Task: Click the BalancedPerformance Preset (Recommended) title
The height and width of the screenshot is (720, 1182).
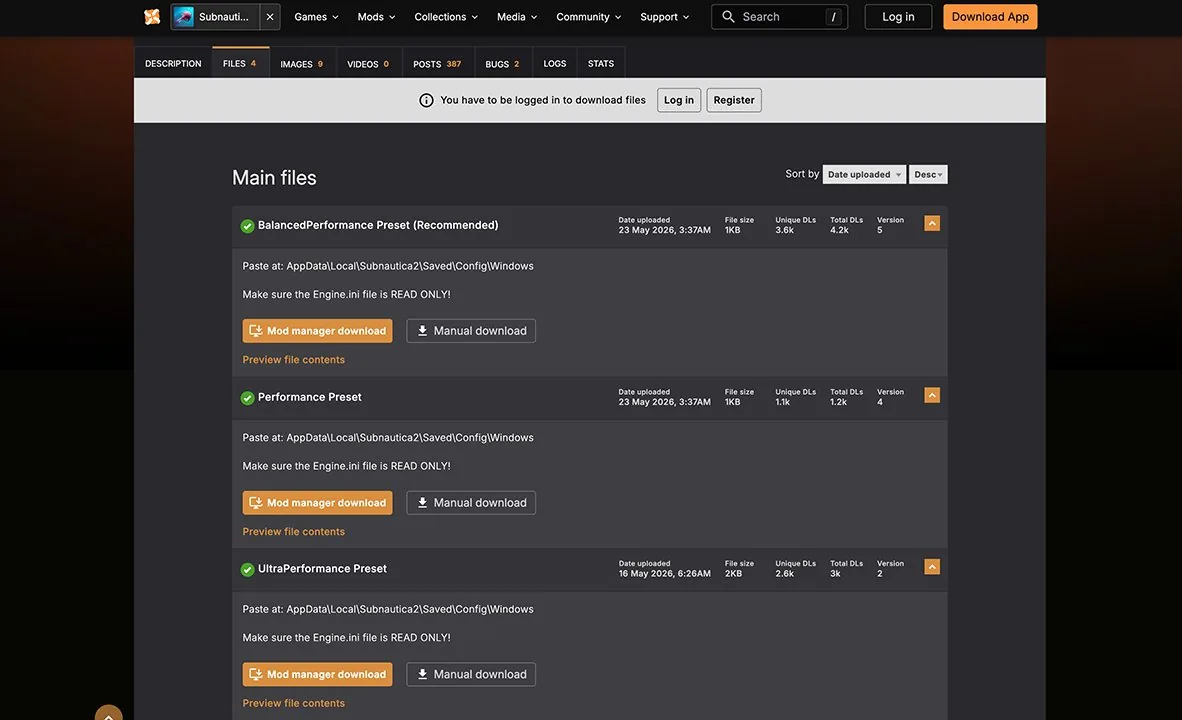Action: point(378,225)
